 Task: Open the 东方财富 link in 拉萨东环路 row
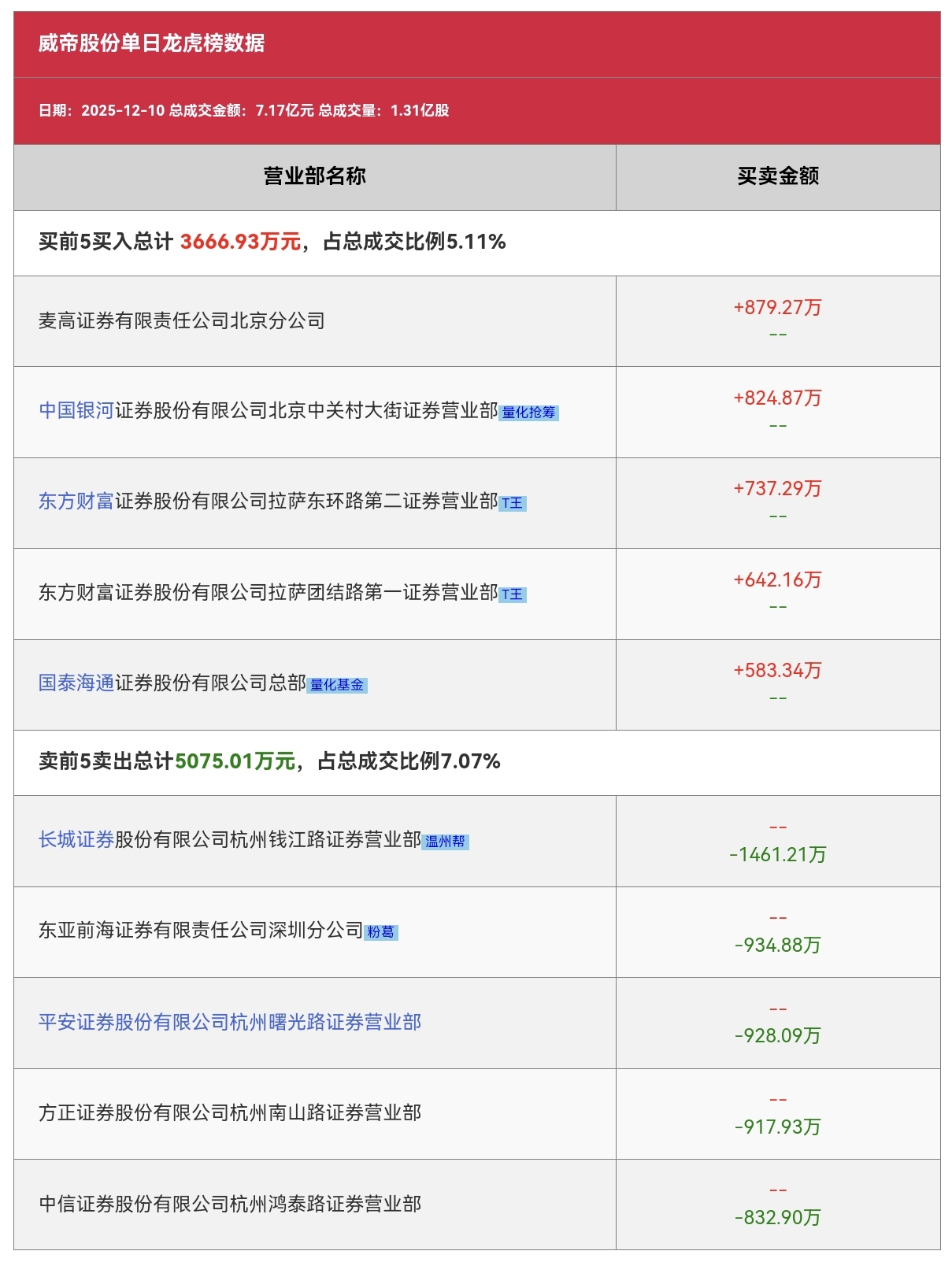pos(76,501)
